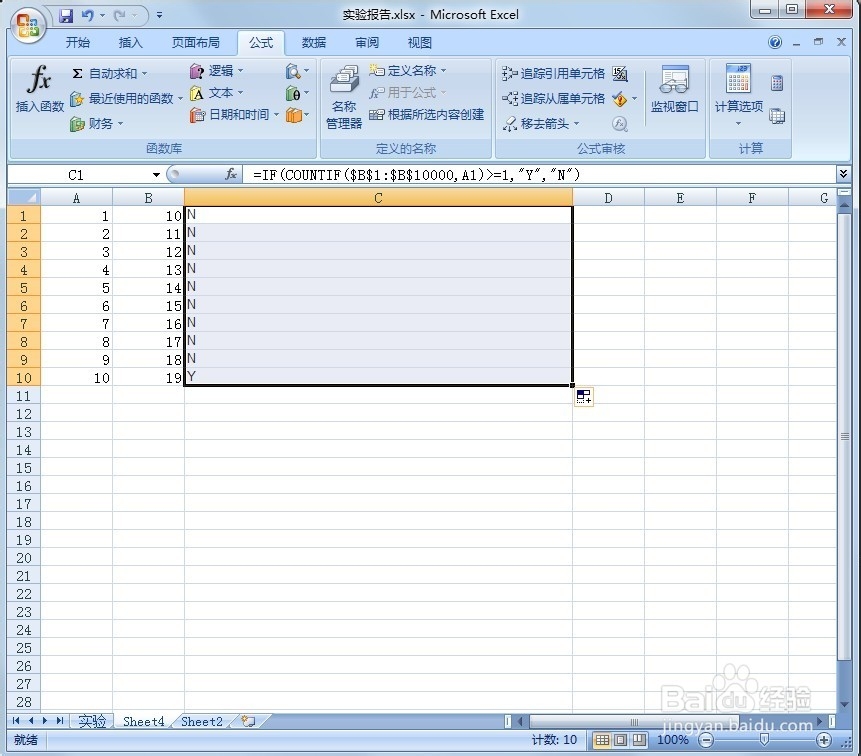Click Trace Dependents (追踪从属单元格)
861x756 pixels.
click(x=553, y=99)
